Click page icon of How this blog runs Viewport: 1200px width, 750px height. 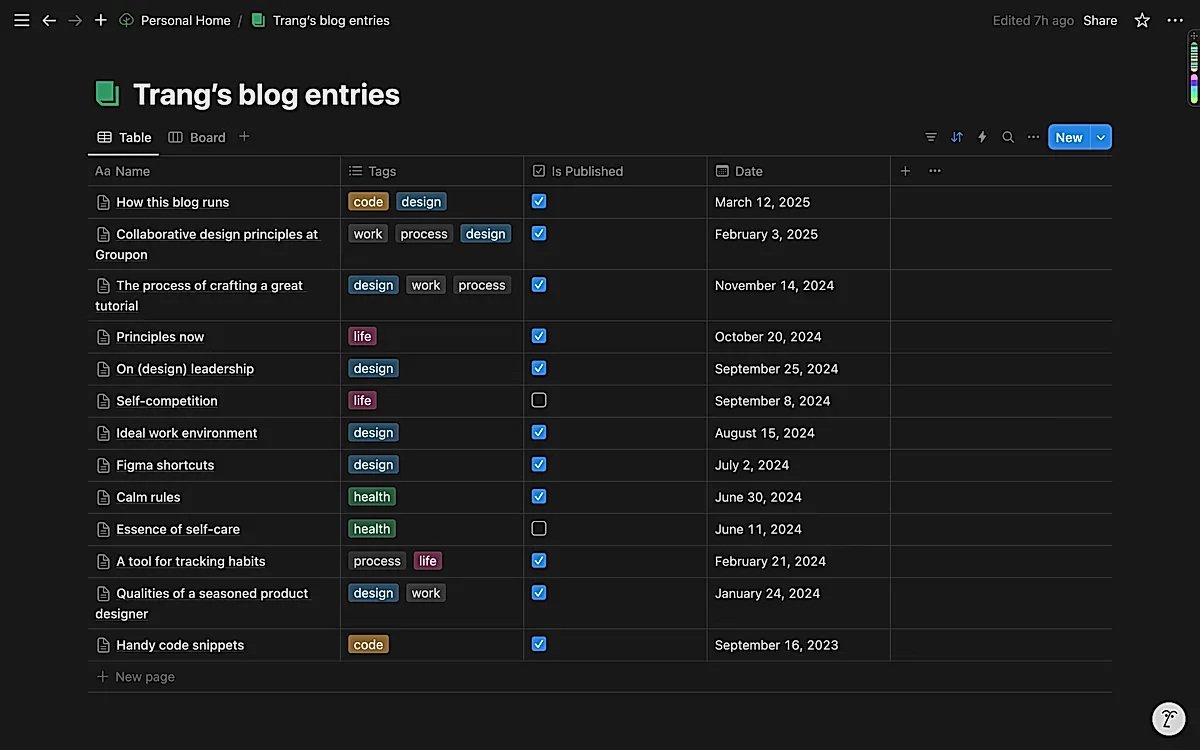click(103, 202)
